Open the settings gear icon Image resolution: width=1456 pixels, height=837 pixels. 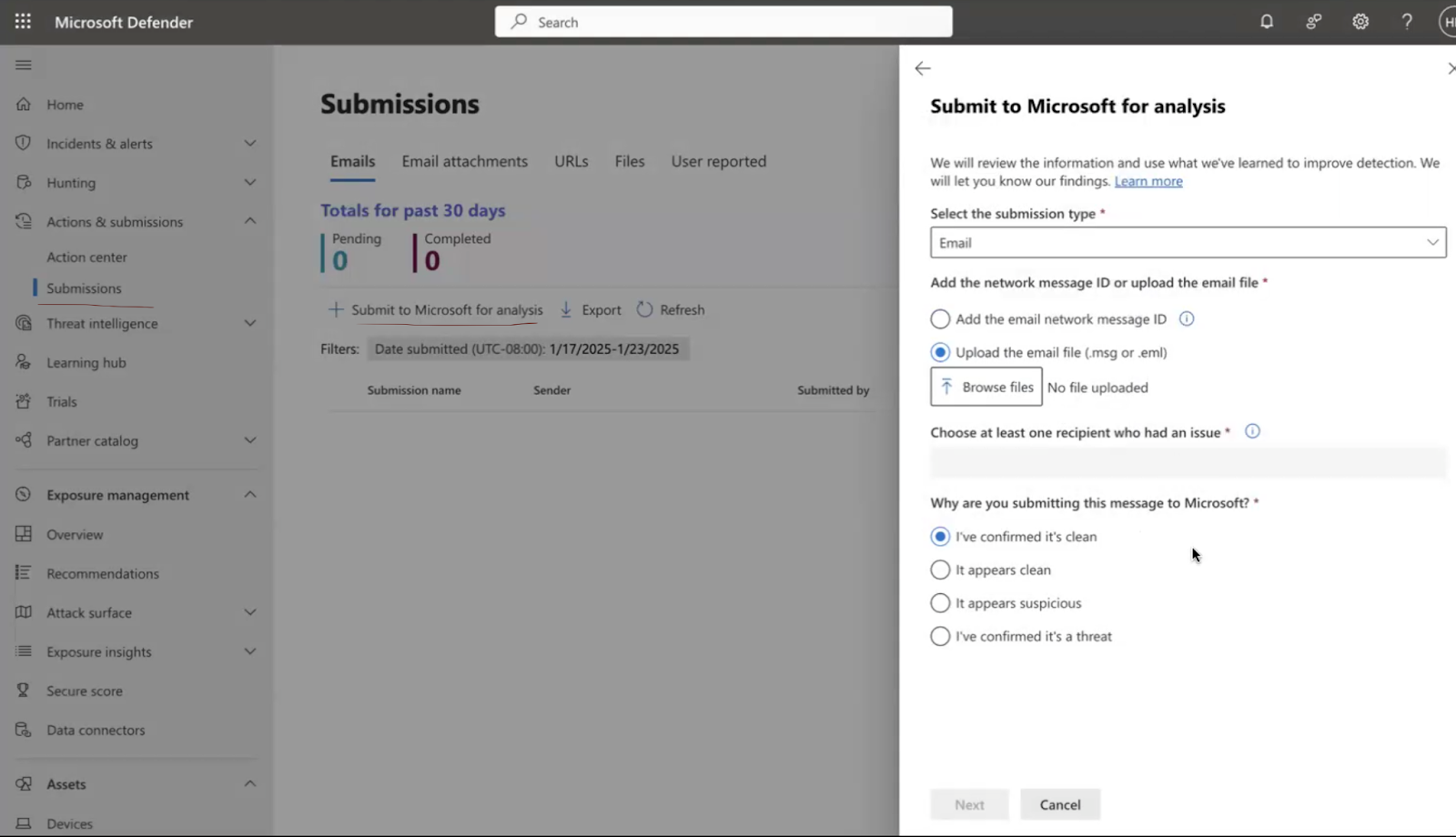pos(1360,22)
